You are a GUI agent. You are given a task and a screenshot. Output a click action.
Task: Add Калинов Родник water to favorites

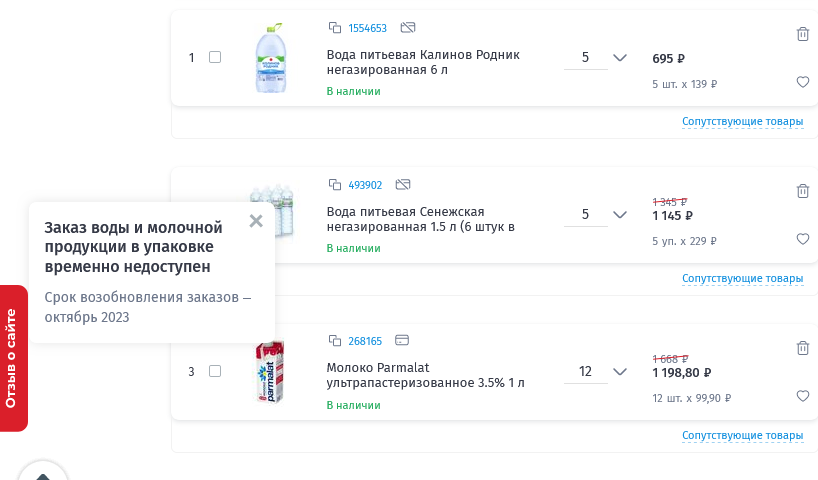click(x=802, y=82)
